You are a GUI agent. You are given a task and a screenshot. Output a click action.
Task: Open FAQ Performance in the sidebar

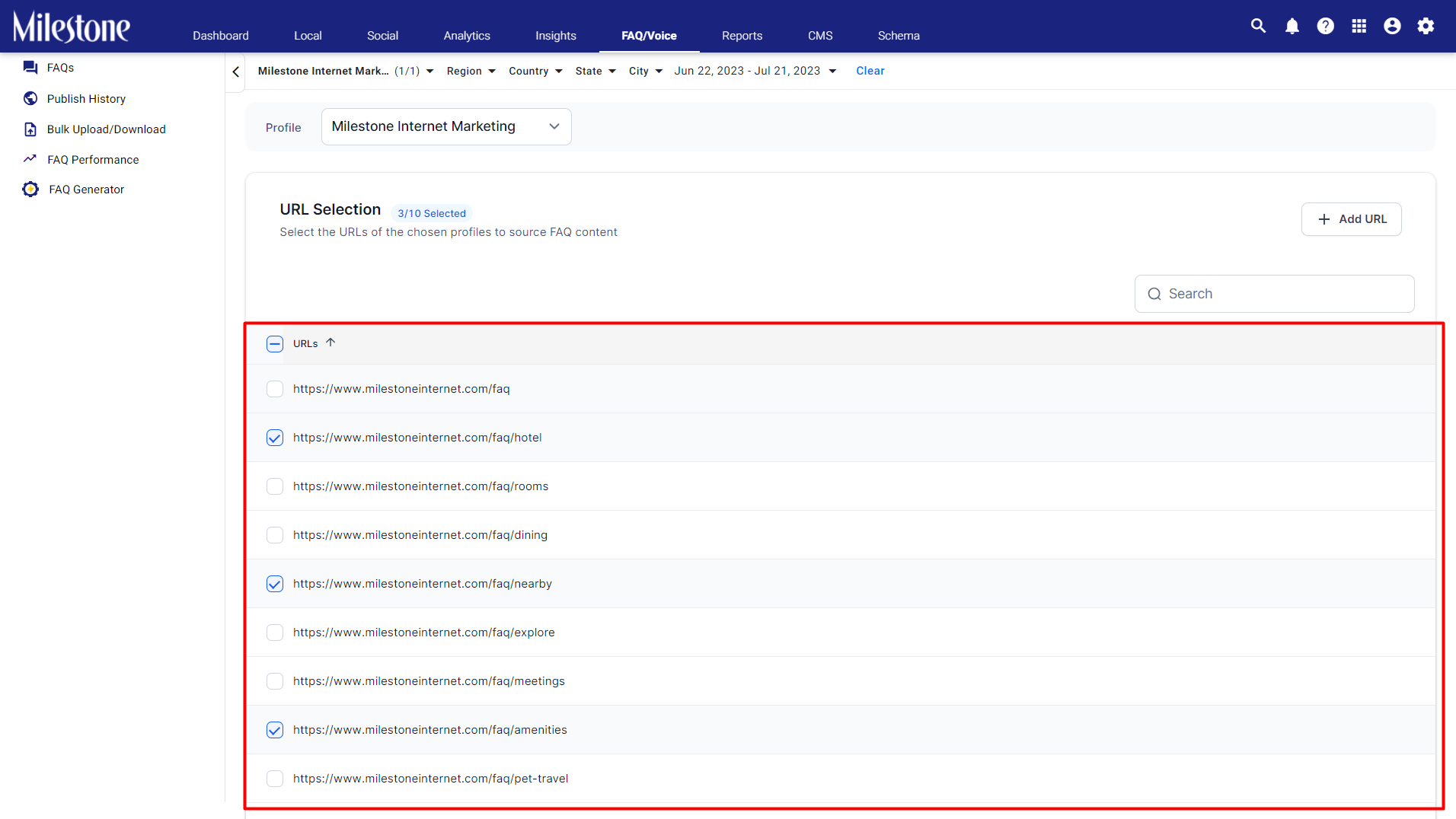(93, 160)
